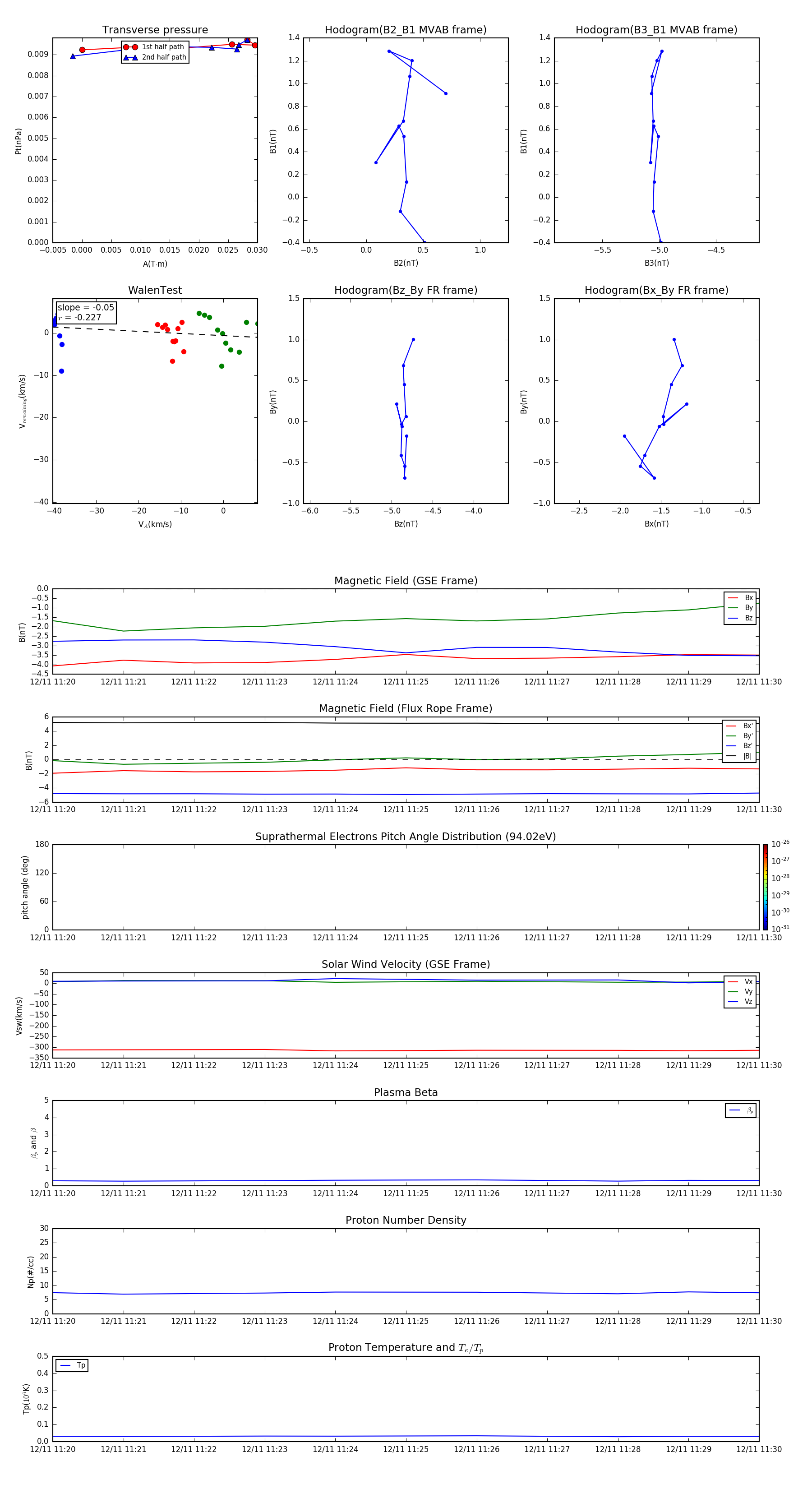Screen dimensions: 812x1489
Task: Click the Tp legend entry in temperature plot
Action: click(72, 1365)
